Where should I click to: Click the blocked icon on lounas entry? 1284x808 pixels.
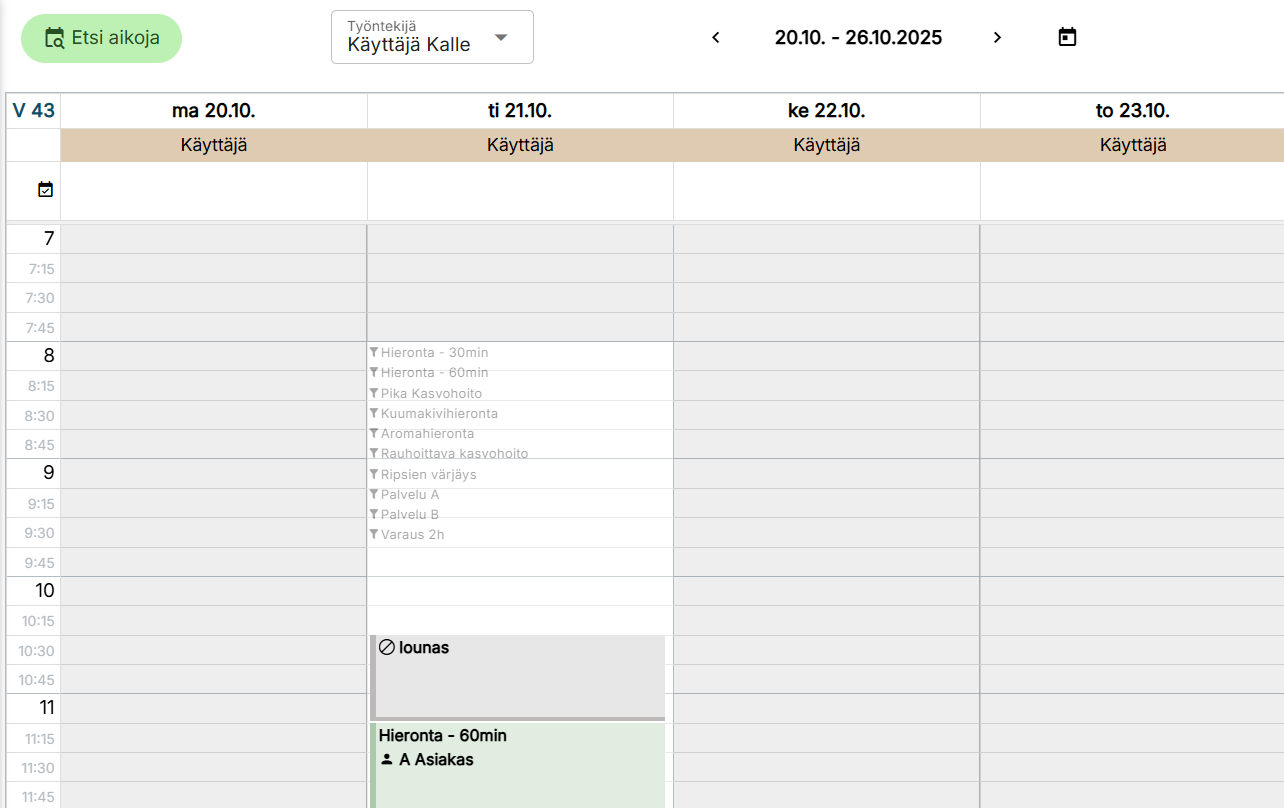tap(387, 647)
